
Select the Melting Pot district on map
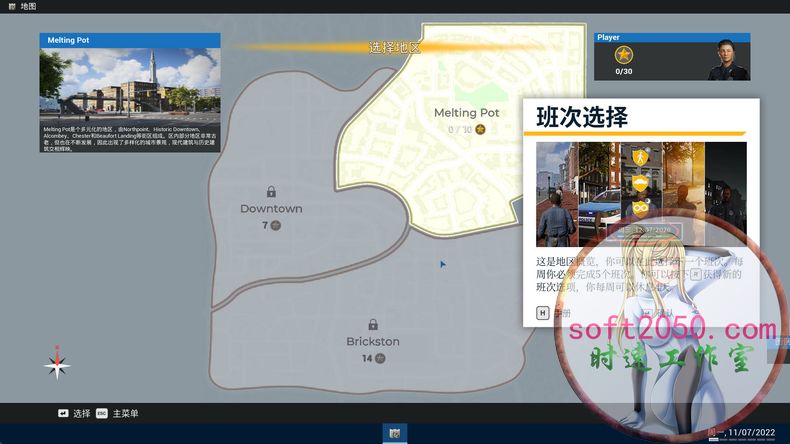click(x=440, y=150)
